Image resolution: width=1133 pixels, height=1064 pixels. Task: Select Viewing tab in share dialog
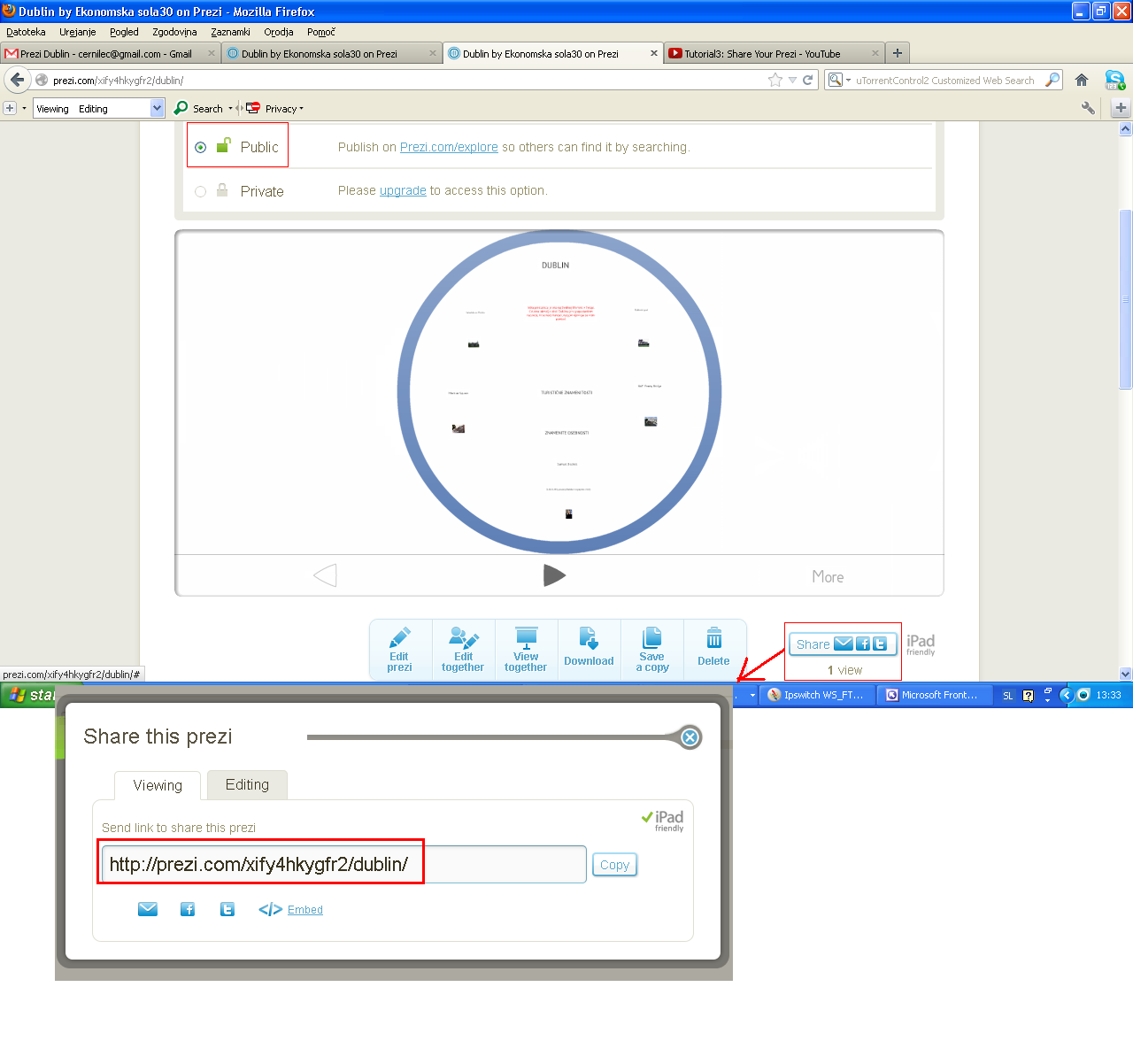[x=158, y=785]
